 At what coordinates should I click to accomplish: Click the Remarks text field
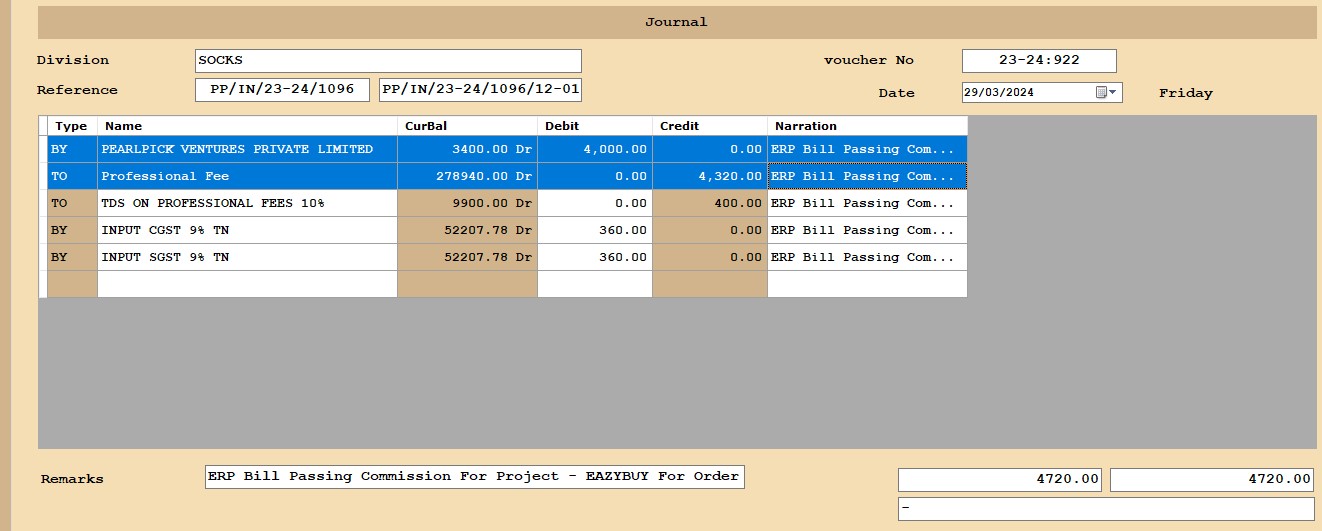coord(474,476)
